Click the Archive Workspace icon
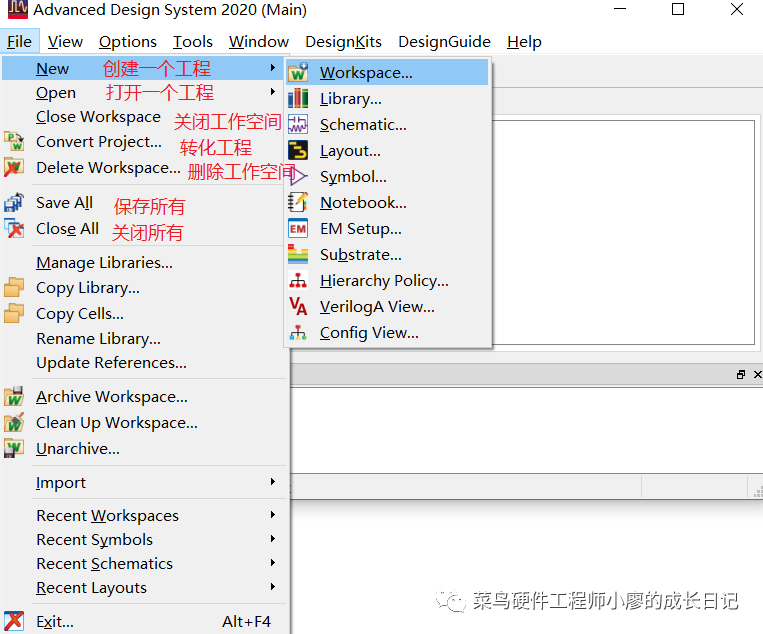The image size is (763, 634). (14, 397)
